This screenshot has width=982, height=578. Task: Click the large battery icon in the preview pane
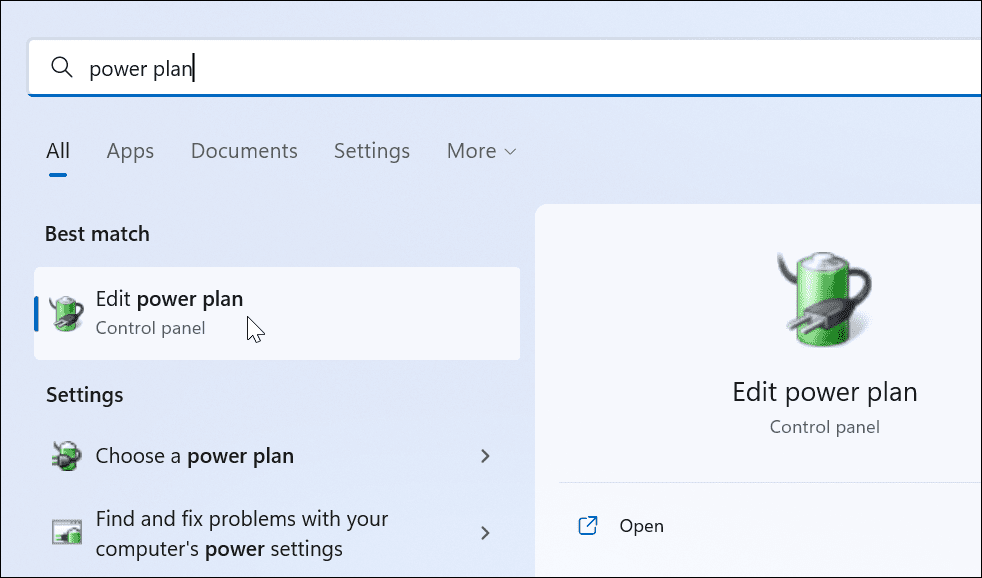coord(824,298)
